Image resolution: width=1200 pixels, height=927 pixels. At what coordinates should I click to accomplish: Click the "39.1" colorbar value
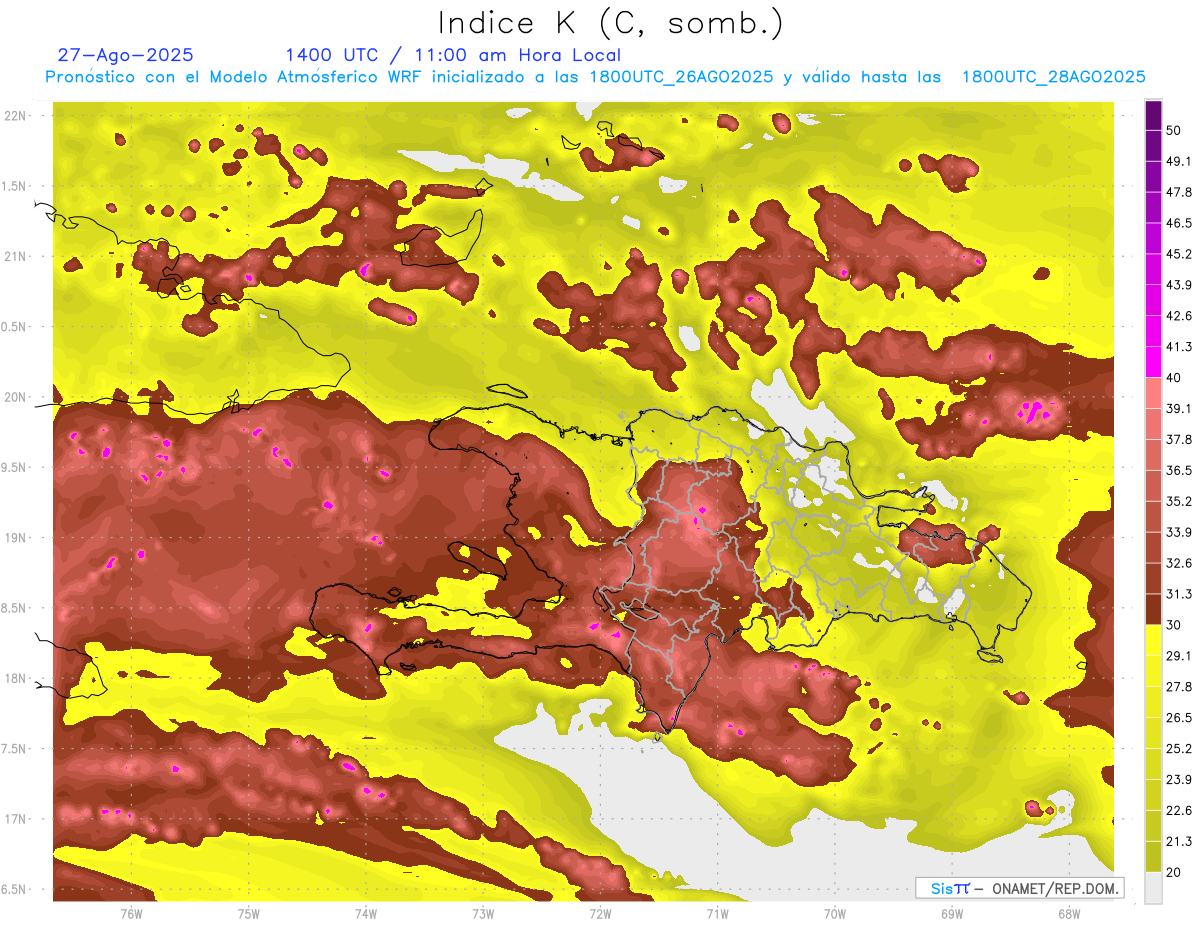[1179, 408]
